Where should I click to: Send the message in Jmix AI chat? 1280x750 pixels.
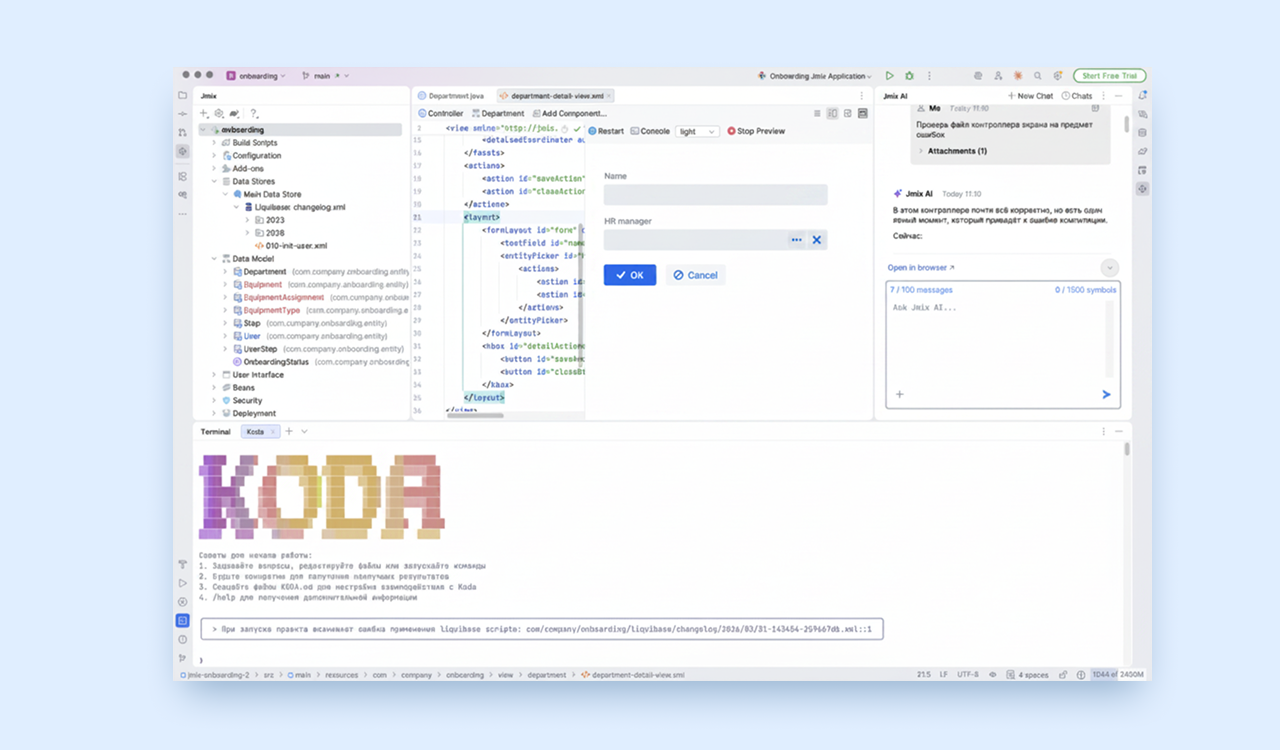pos(1106,395)
